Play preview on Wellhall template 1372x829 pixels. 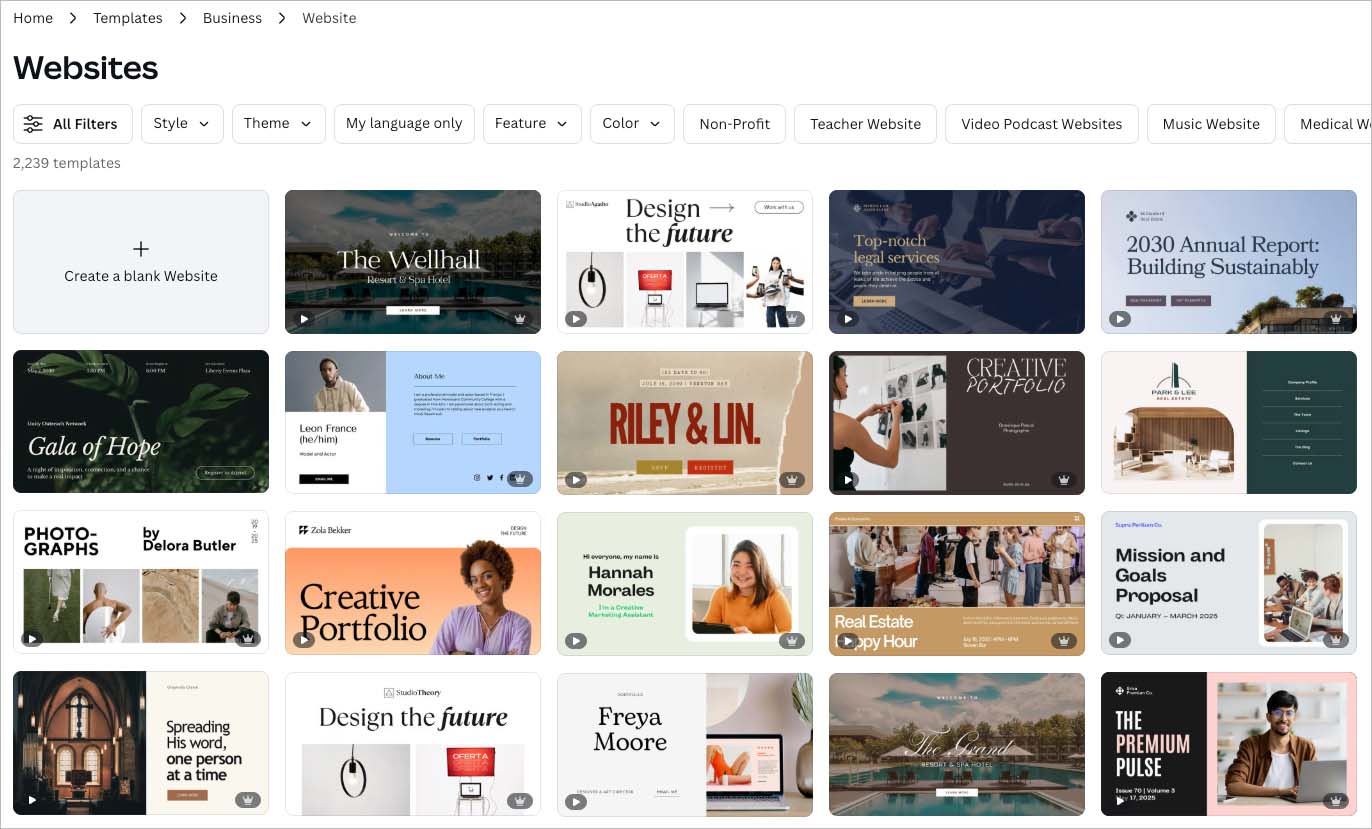click(304, 319)
